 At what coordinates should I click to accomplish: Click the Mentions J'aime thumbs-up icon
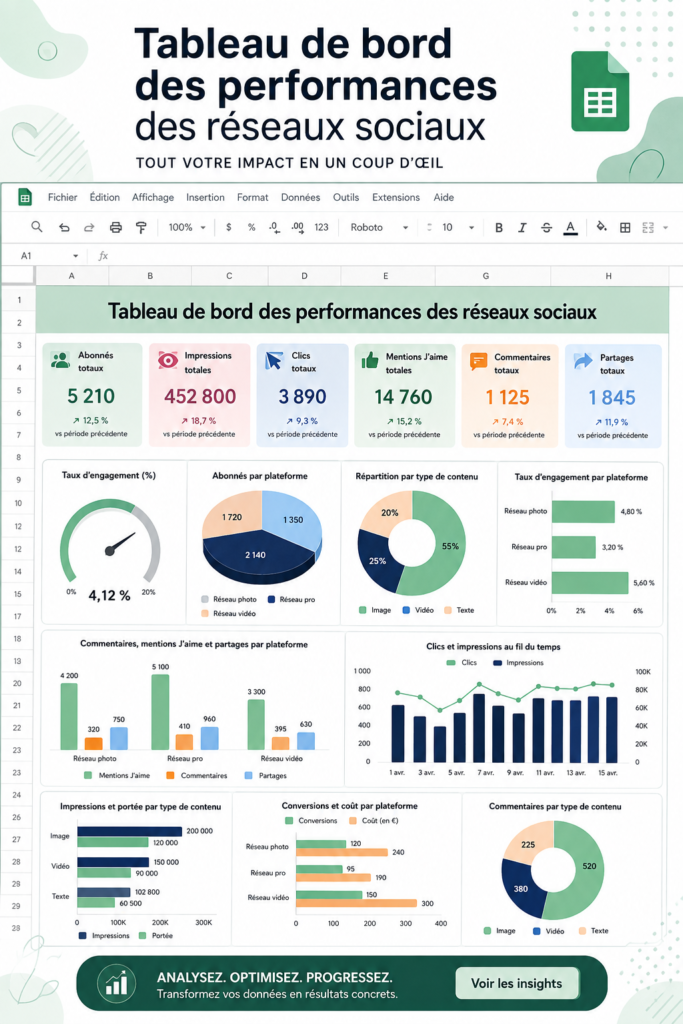(370, 360)
